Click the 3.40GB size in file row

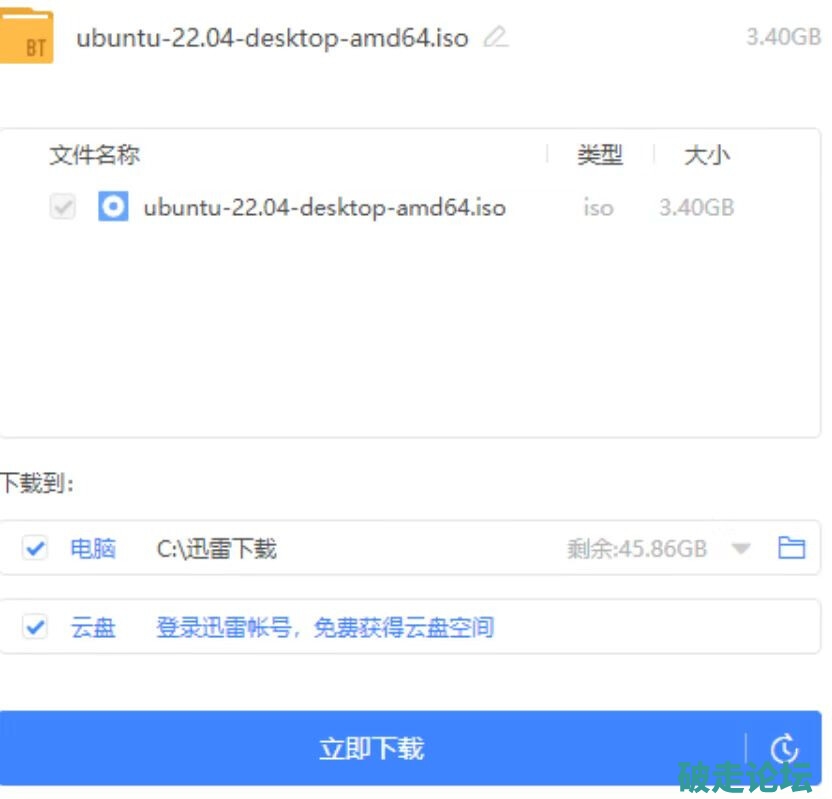pyautogui.click(x=697, y=207)
